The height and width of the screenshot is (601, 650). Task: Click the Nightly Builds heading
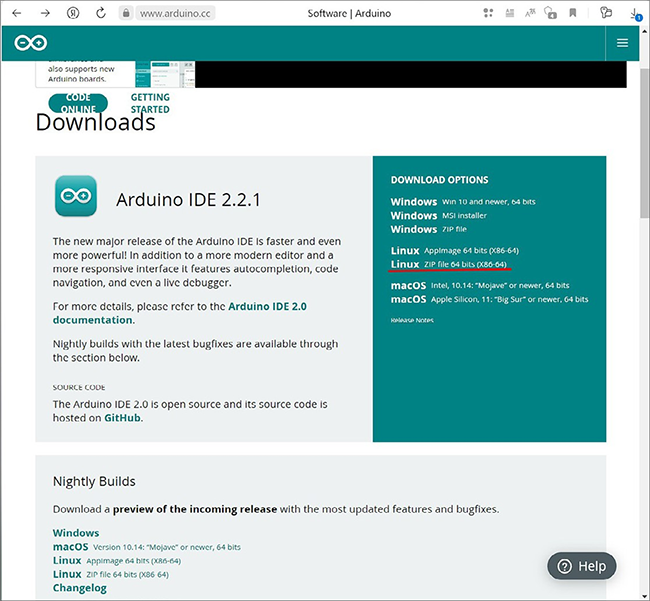pos(94,481)
